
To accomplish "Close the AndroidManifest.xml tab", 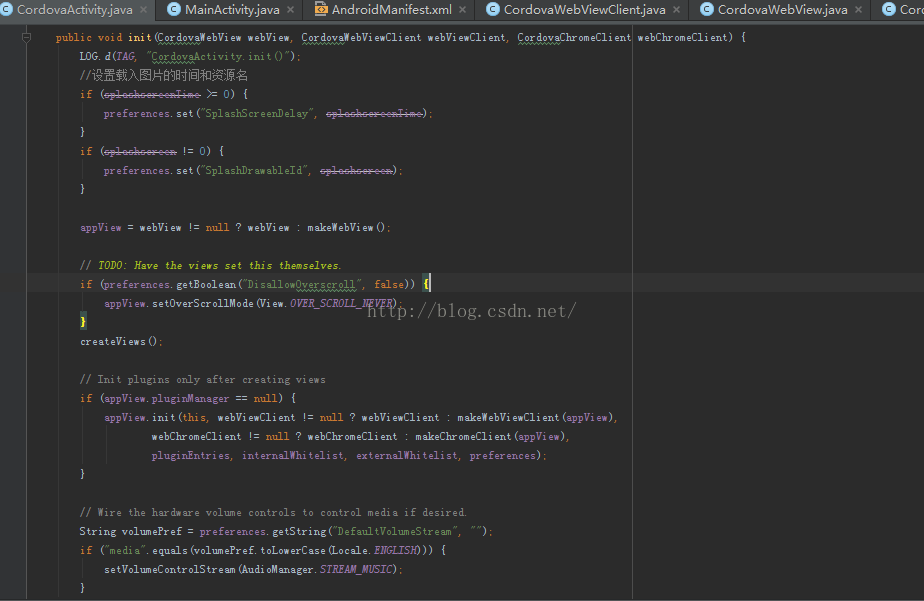I will [x=463, y=10].
